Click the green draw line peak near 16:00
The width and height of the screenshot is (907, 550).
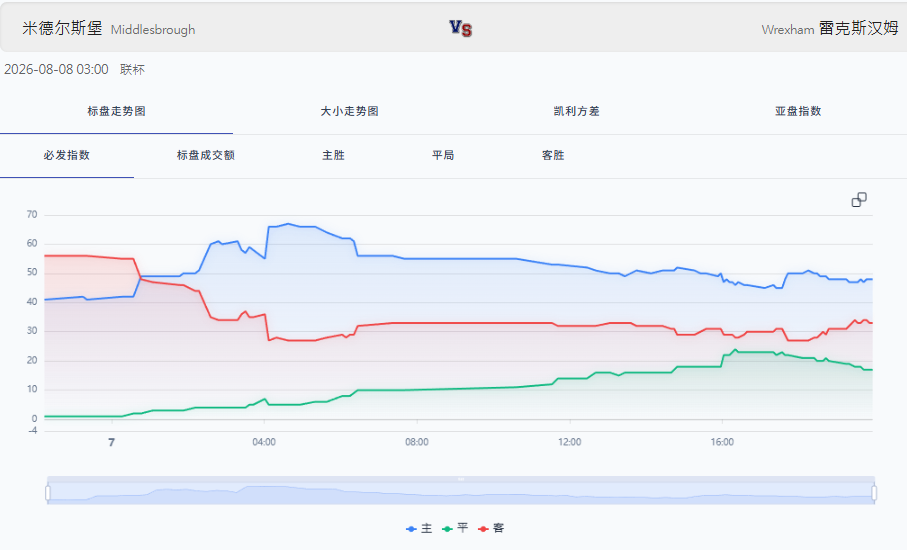(735, 349)
